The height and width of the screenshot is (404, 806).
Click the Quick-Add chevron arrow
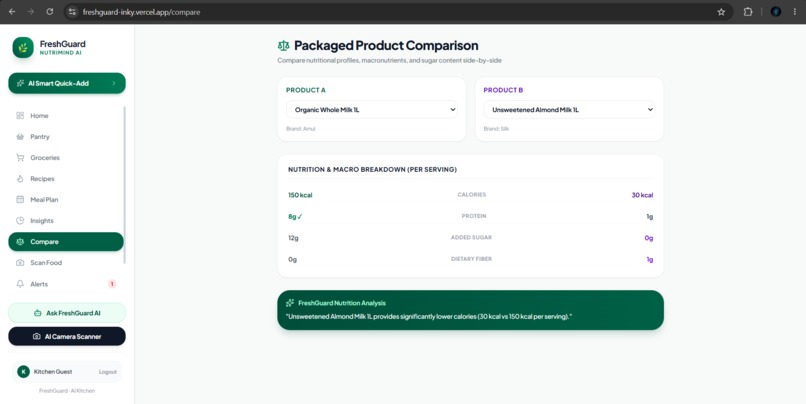[114, 83]
